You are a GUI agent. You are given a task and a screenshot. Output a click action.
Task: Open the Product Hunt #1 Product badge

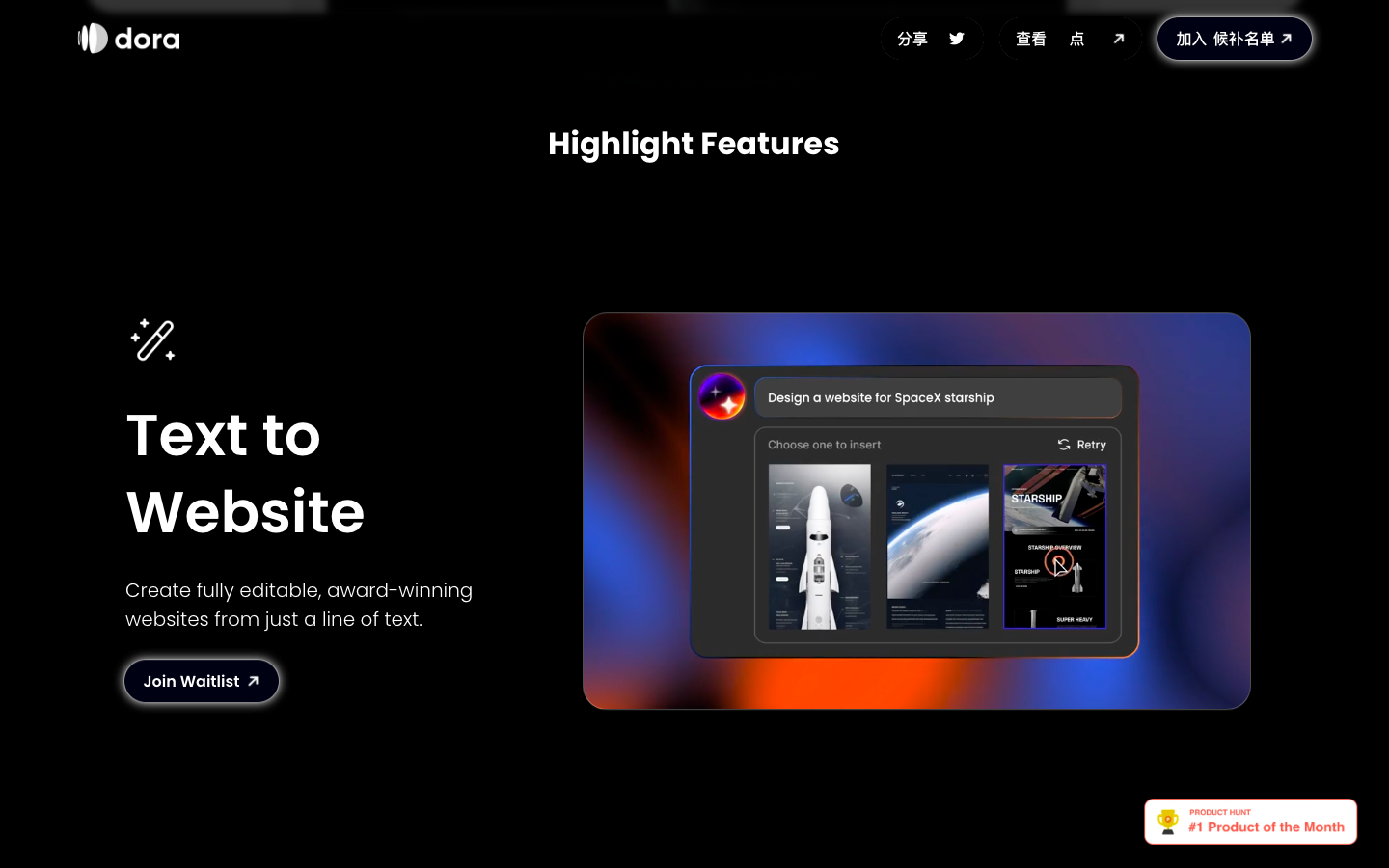[x=1251, y=822]
